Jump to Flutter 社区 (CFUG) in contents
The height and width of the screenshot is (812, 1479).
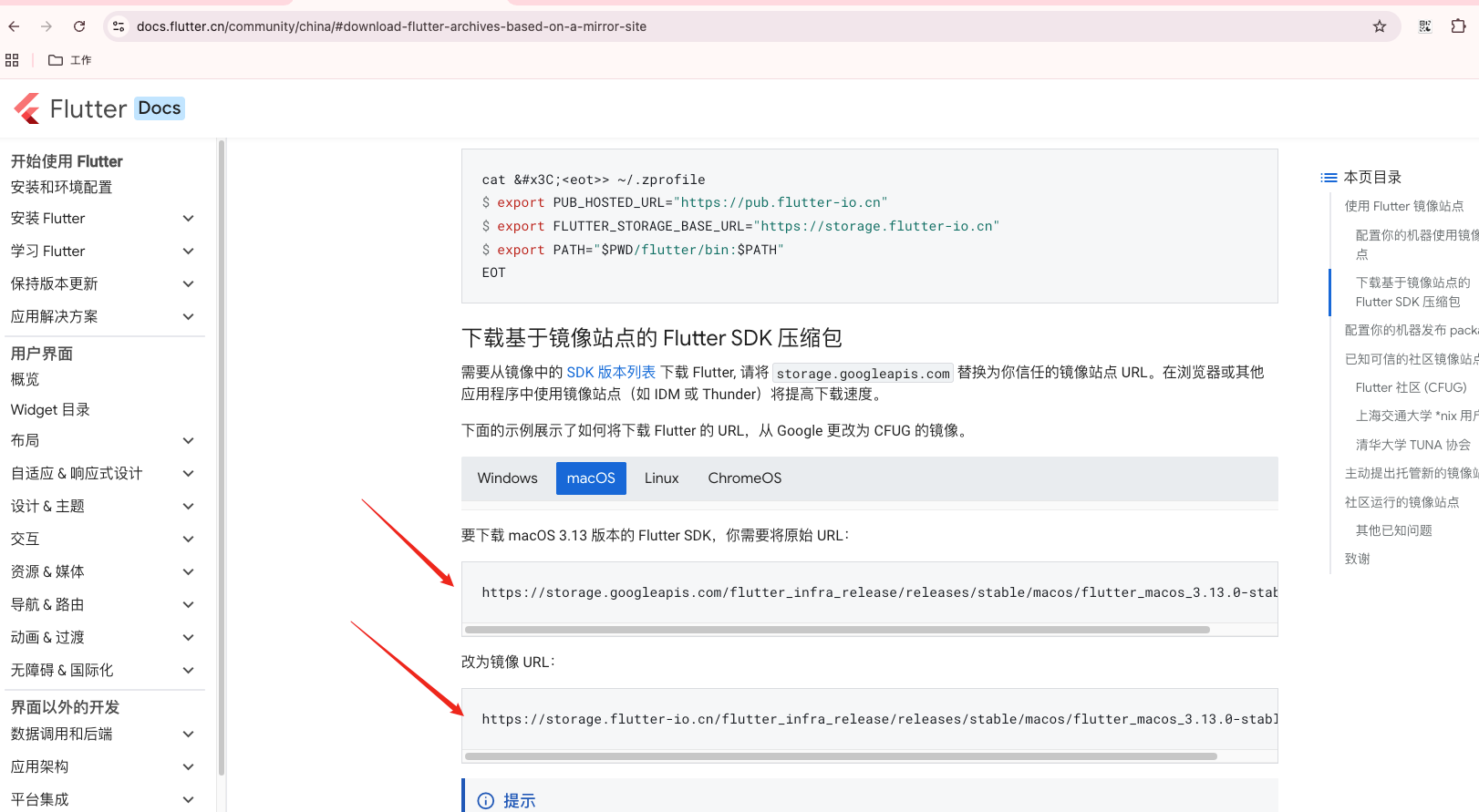point(1411,387)
